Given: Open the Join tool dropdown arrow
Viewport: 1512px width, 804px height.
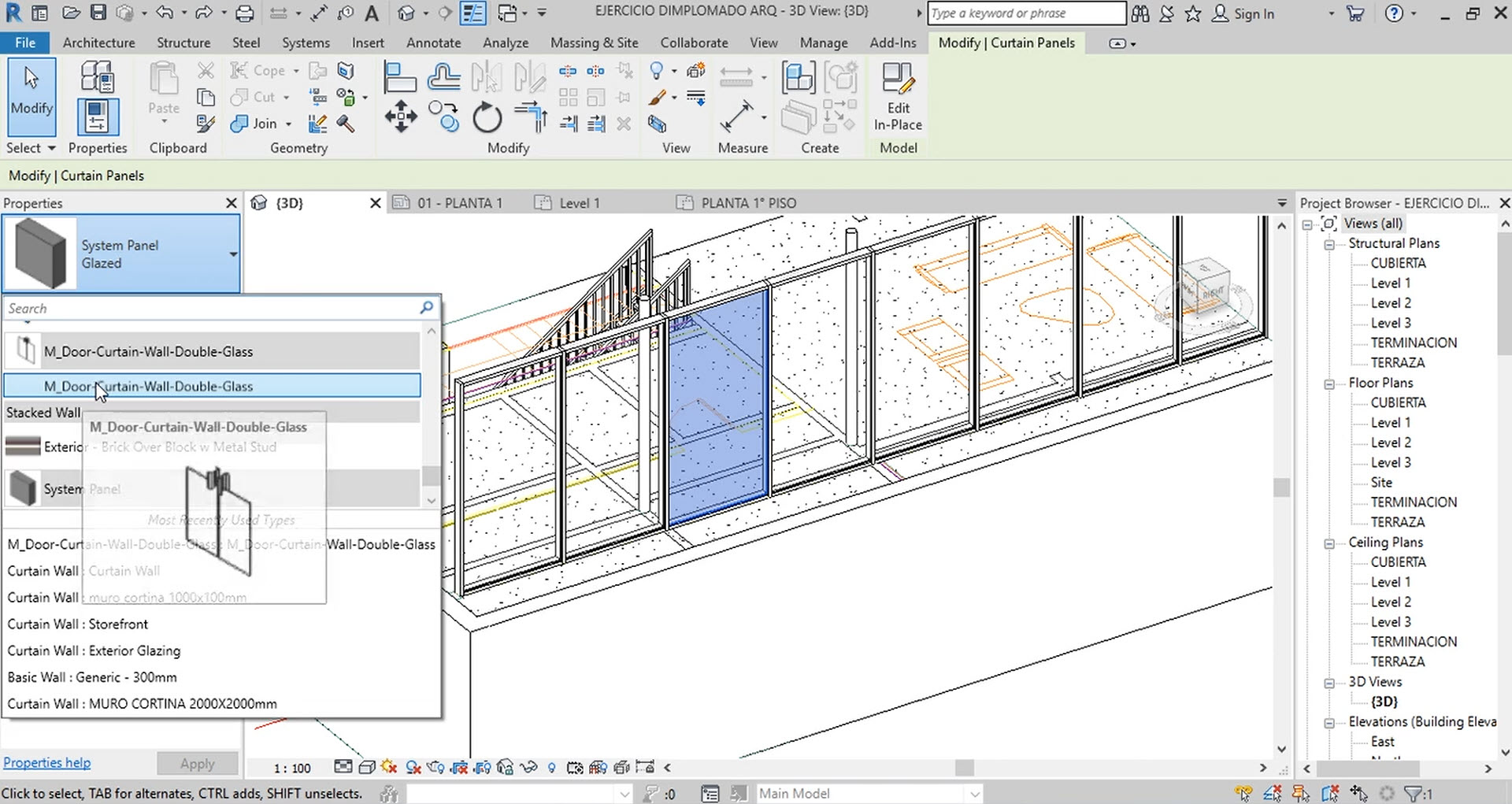Looking at the screenshot, I should [289, 124].
